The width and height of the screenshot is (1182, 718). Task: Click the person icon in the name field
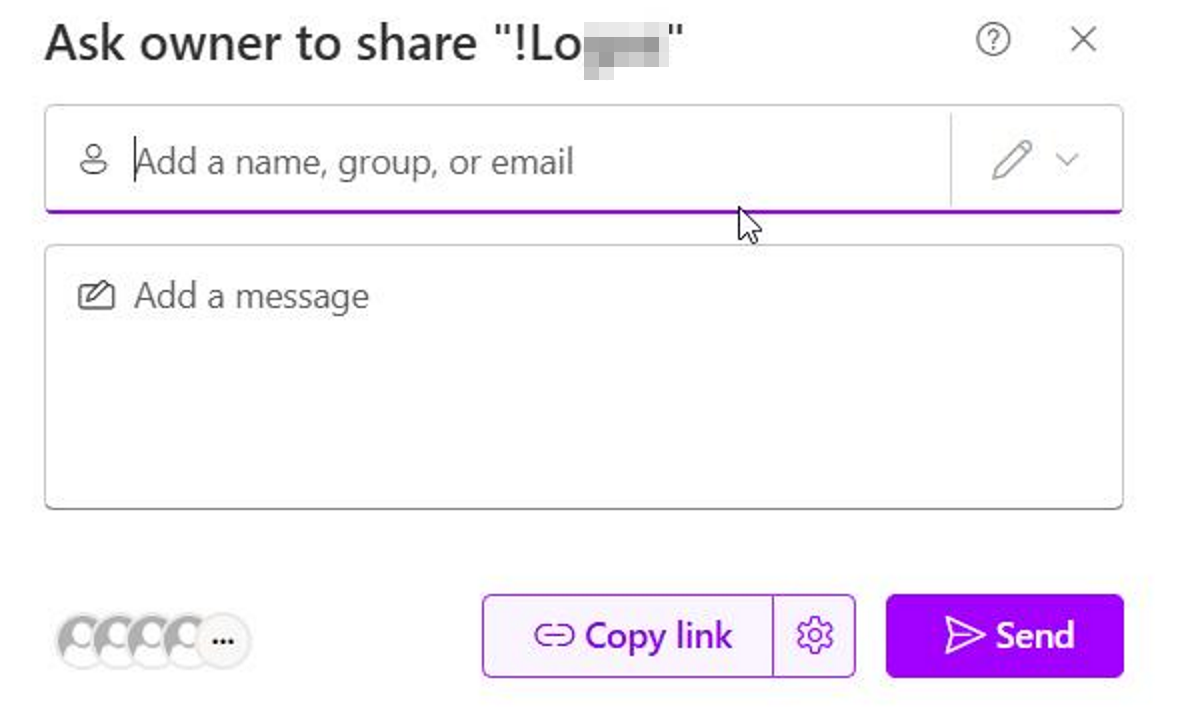point(93,160)
